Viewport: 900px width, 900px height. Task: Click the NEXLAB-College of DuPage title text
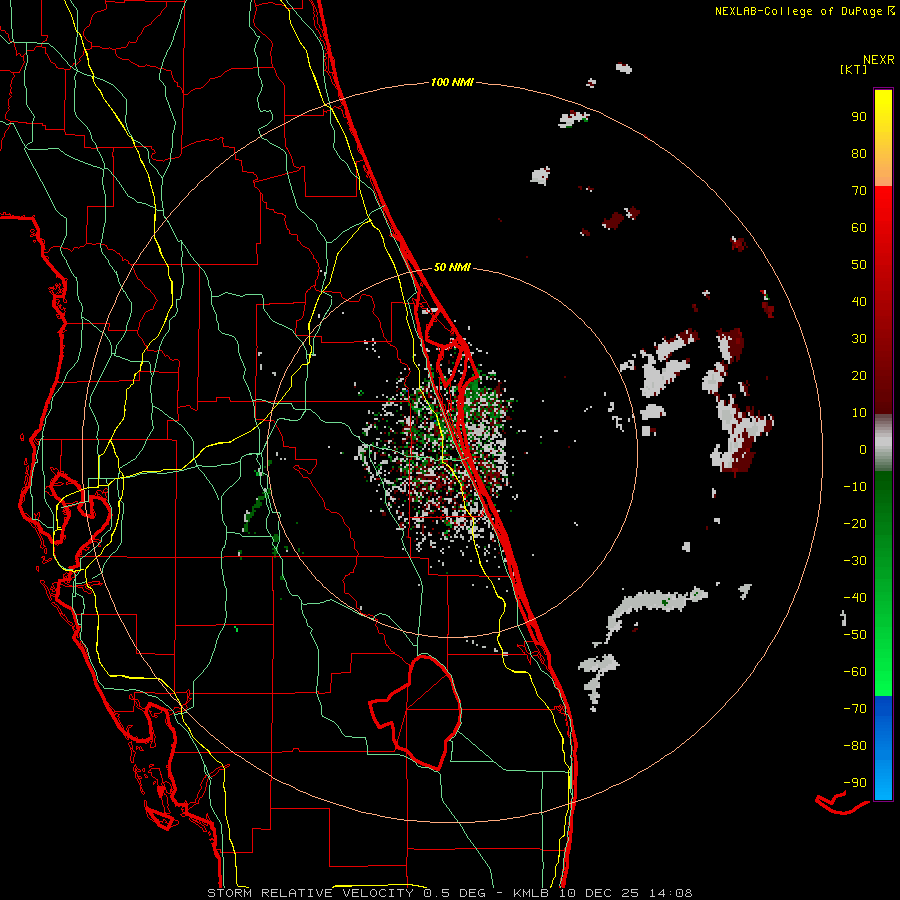pyautogui.click(x=804, y=11)
